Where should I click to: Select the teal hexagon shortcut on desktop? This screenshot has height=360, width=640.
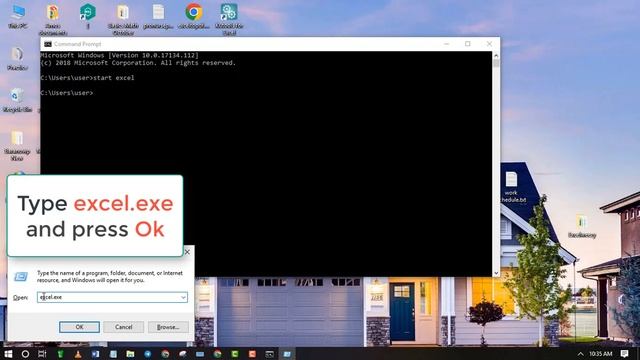pyautogui.click(x=88, y=16)
